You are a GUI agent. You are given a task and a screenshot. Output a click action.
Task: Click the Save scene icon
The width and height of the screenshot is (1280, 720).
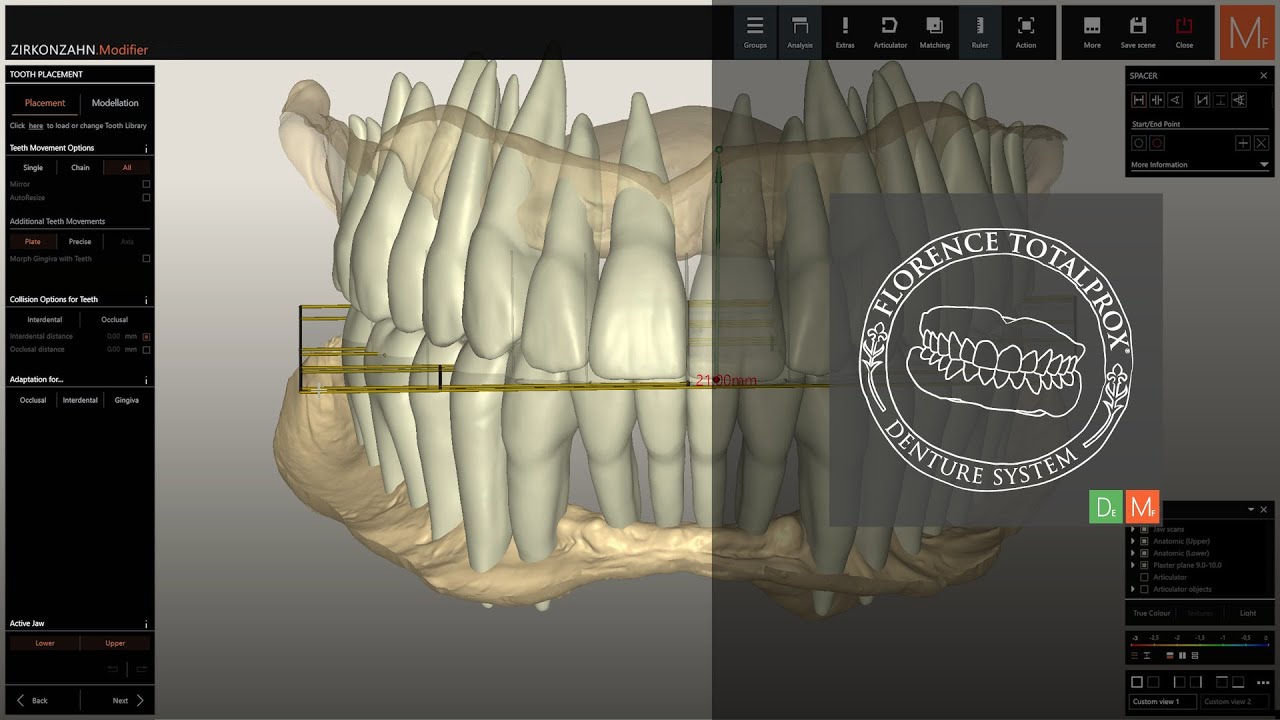1138,32
